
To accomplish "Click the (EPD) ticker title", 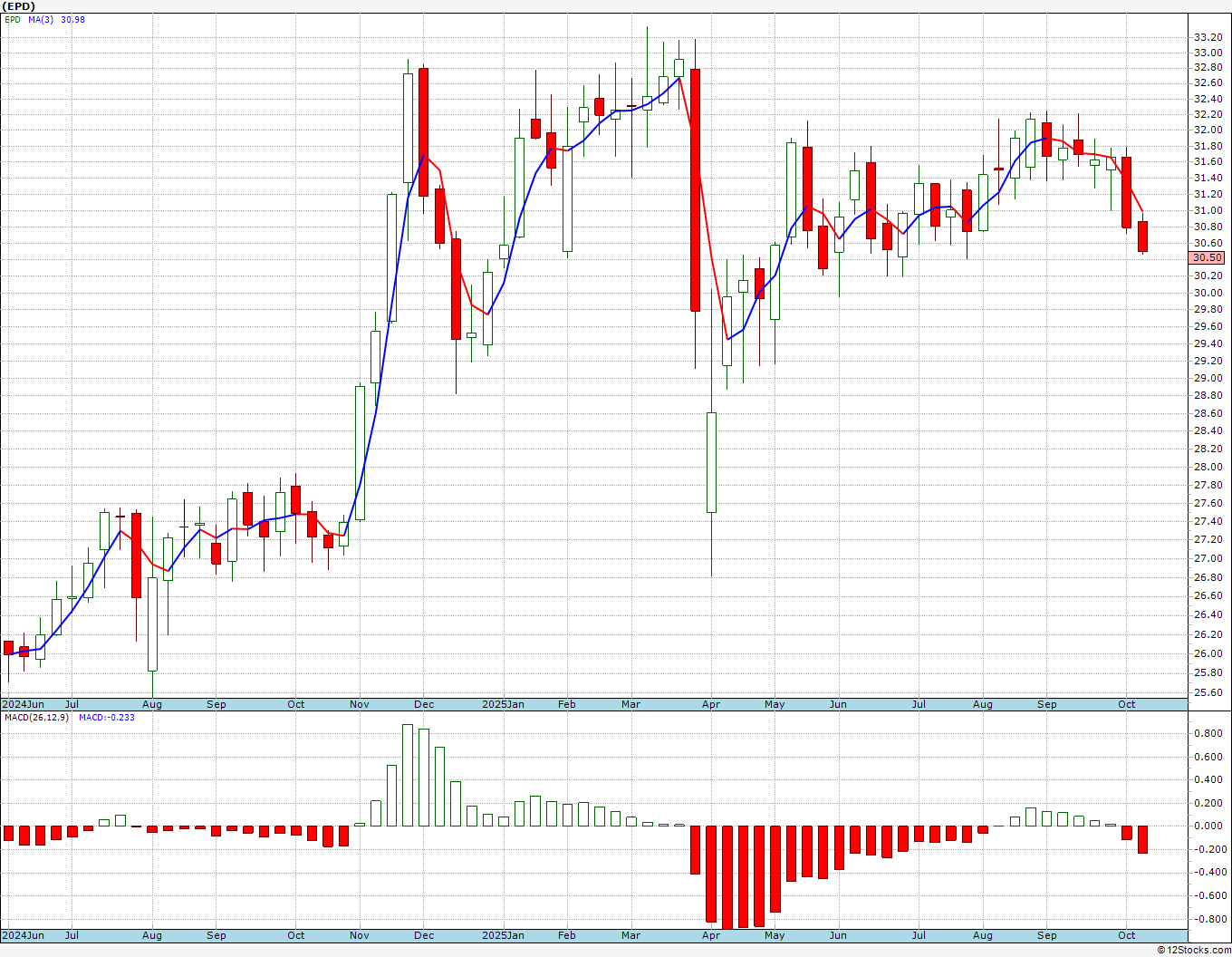I will pyautogui.click(x=18, y=6).
